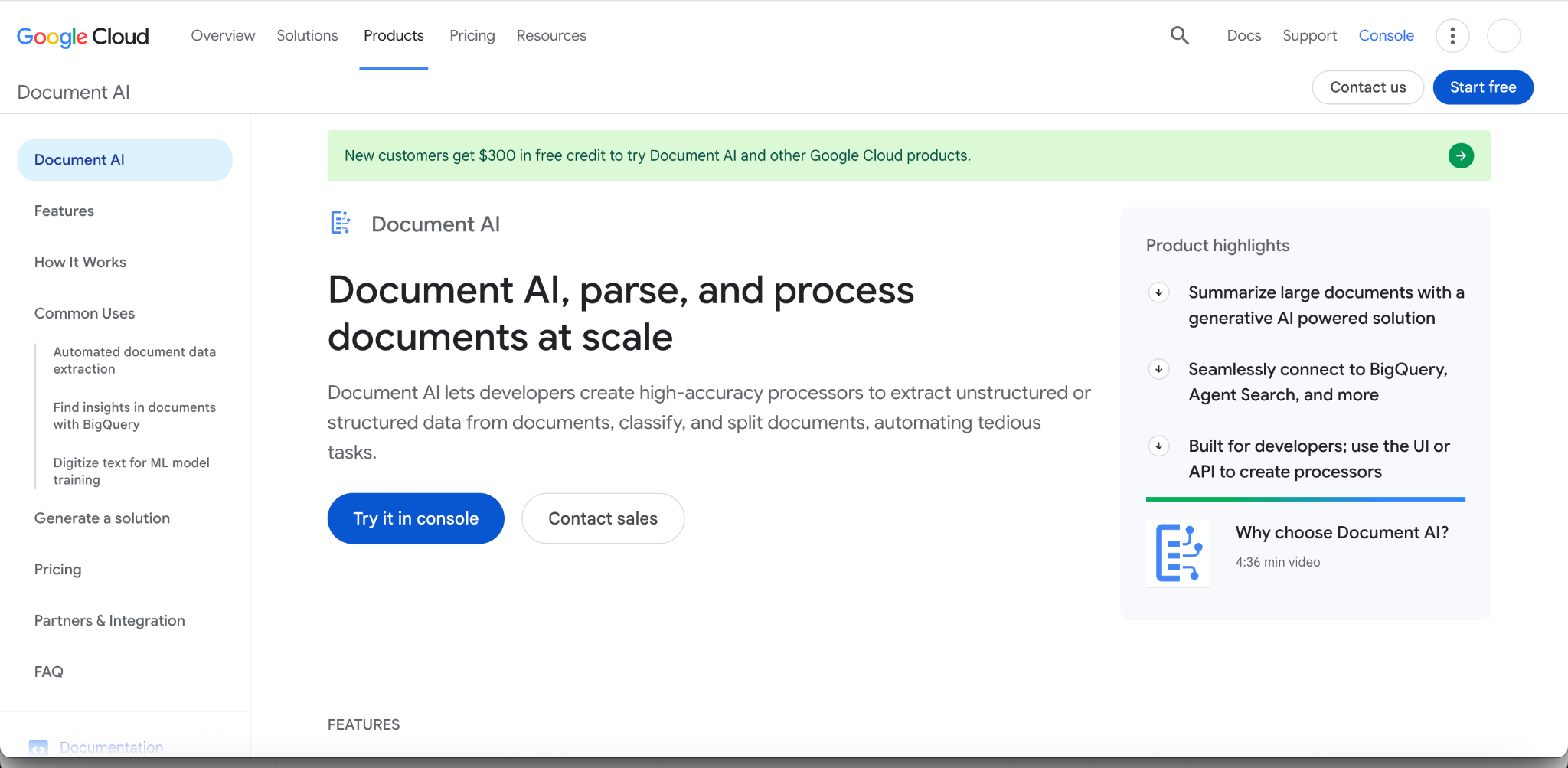The width and height of the screenshot is (1568, 768).
Task: Click Summarize large documents highlight text
Action: (1326, 306)
